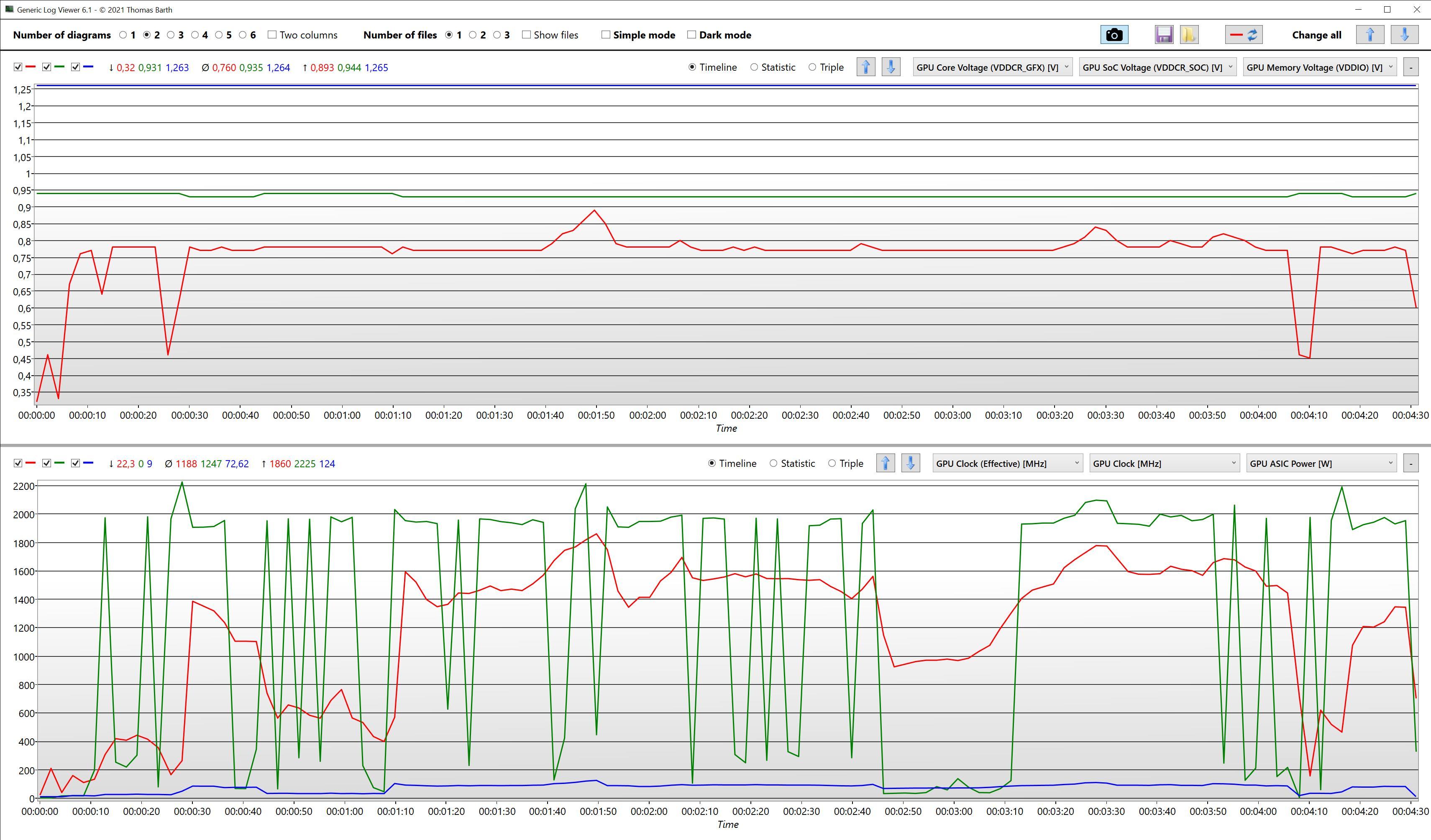This screenshot has height=840, width=1431.
Task: Click the bottom chart average value 1188
Action: click(x=186, y=464)
